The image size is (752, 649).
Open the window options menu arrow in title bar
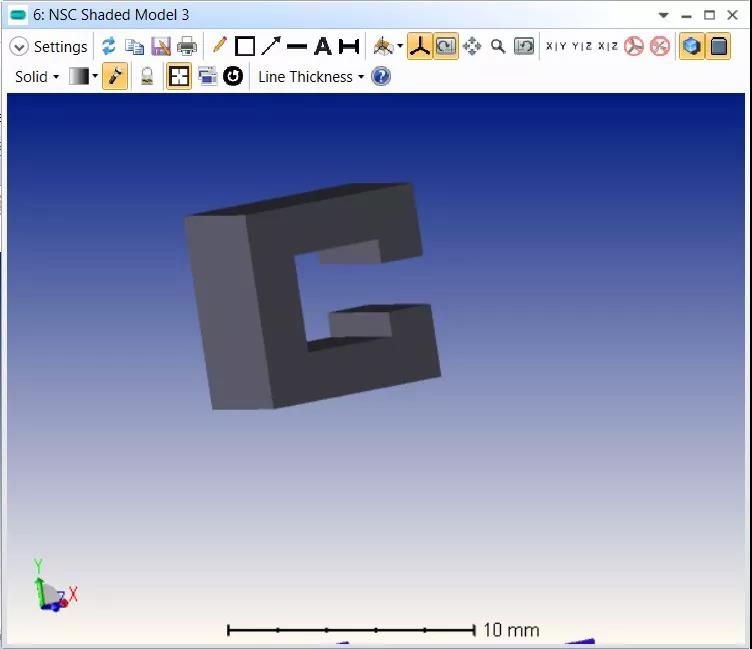tap(663, 15)
